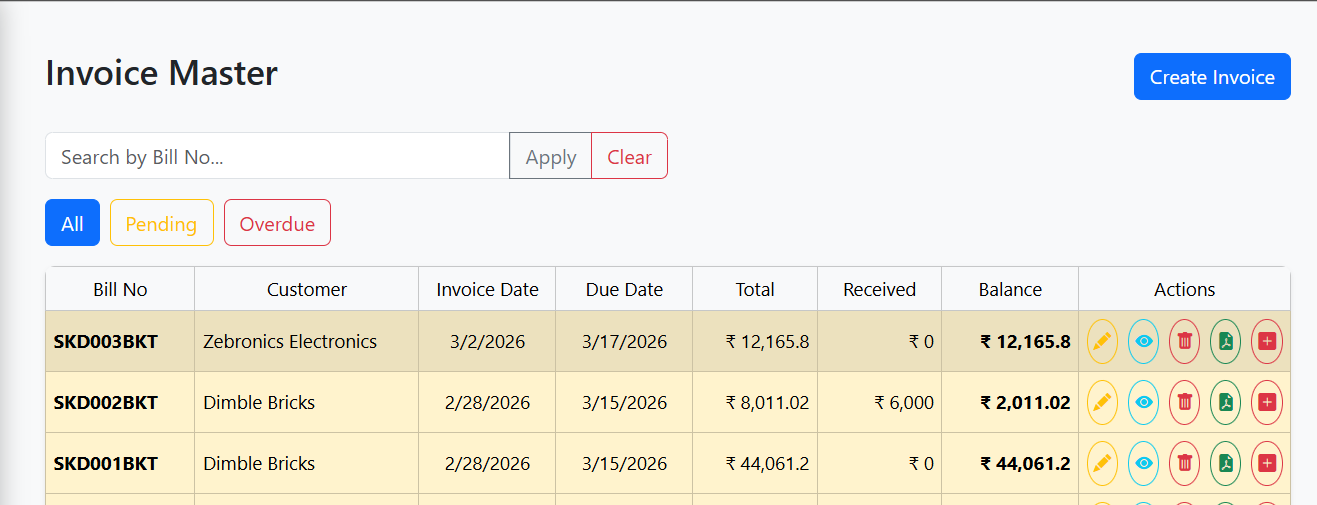Select balance ₹ 2,011.02
1317x505 pixels.
[1010, 402]
